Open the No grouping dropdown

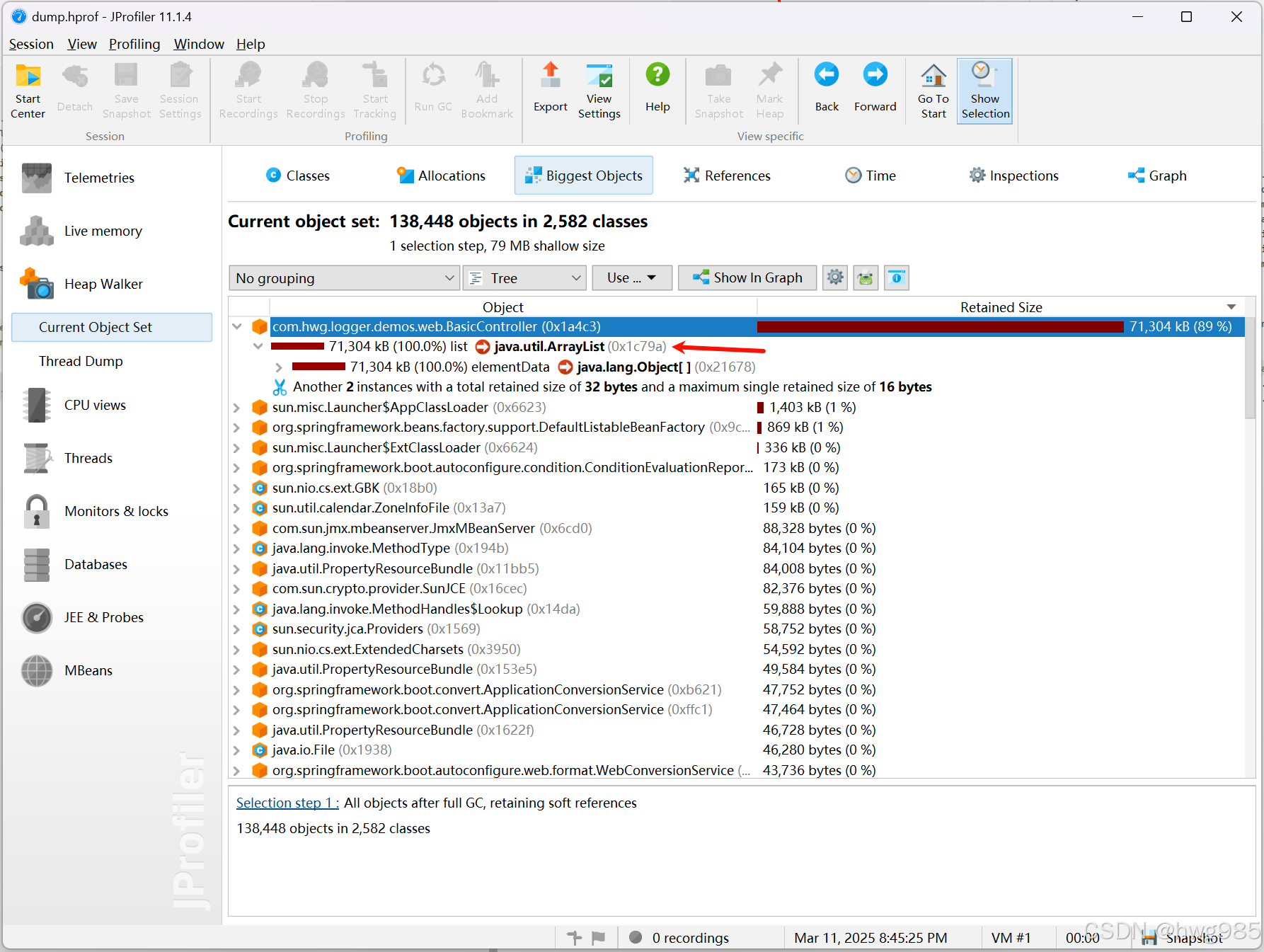coord(345,278)
